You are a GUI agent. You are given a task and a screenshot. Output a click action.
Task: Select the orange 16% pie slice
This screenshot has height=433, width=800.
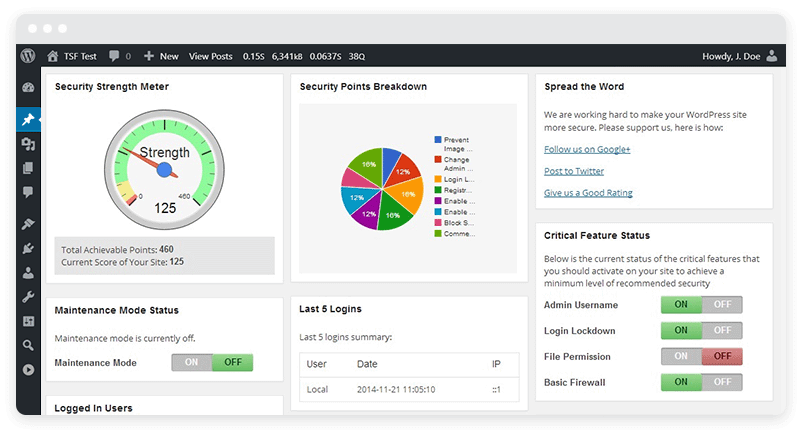point(407,194)
